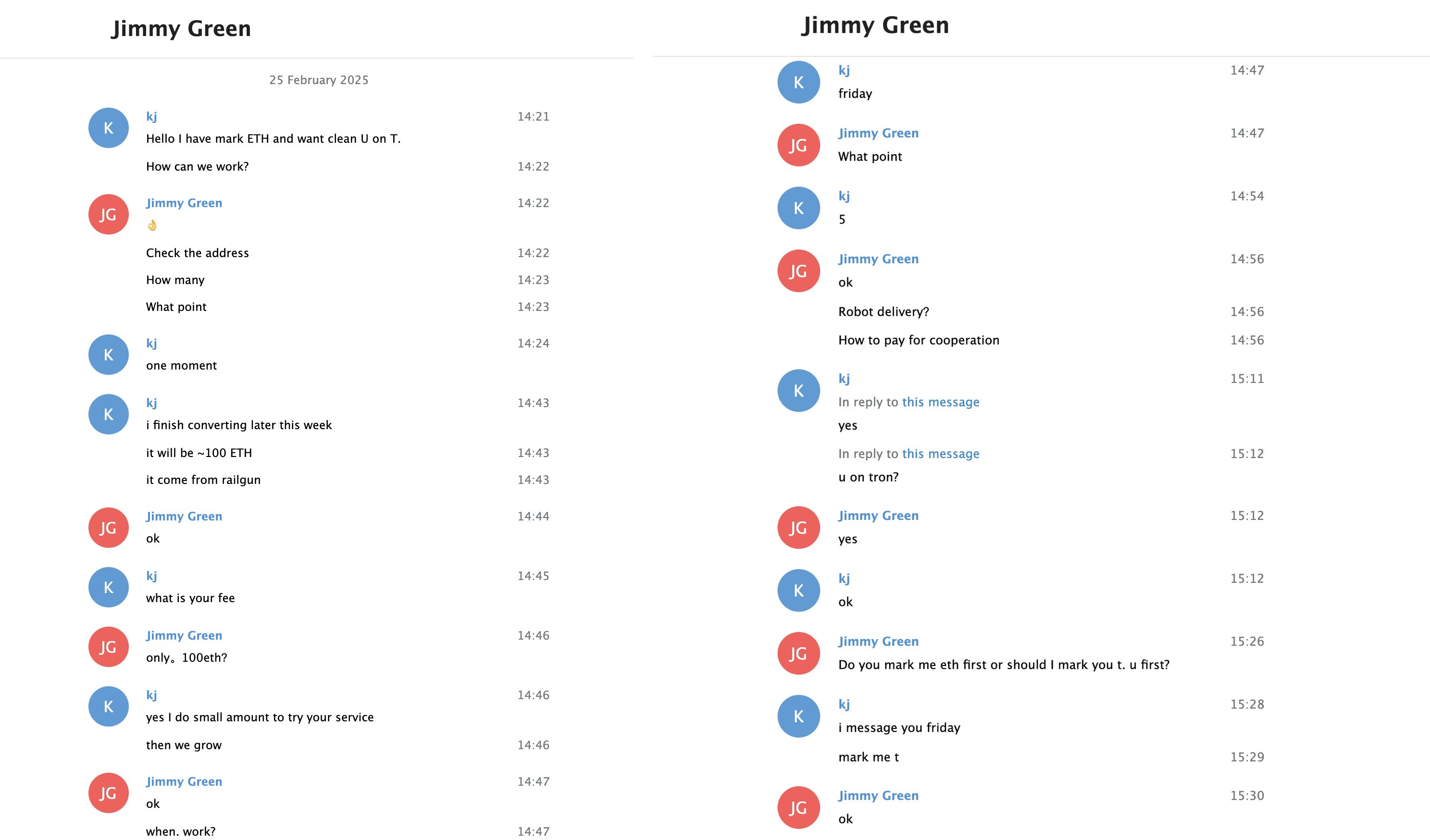1430x840 pixels.
Task: Click the JG avatar beside 'only。100eth?'
Action: point(108,647)
